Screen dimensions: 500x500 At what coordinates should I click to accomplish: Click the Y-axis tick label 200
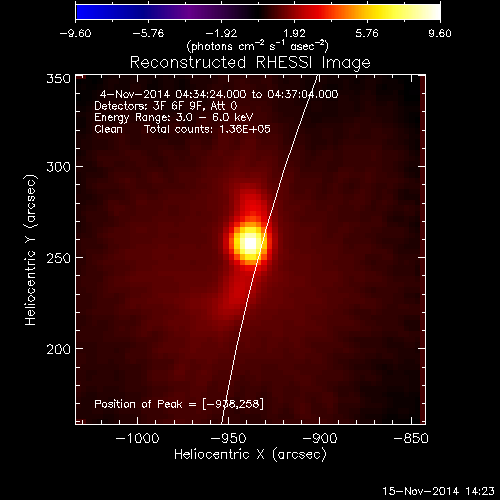pyautogui.click(x=59, y=349)
